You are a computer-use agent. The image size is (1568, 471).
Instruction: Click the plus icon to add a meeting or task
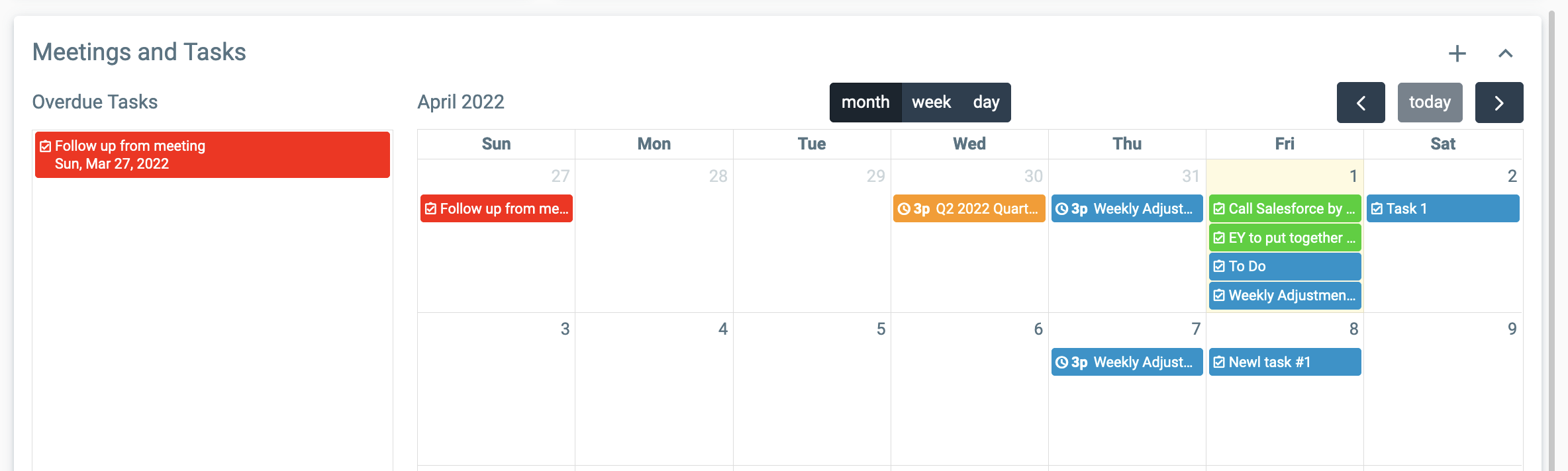coord(1457,54)
